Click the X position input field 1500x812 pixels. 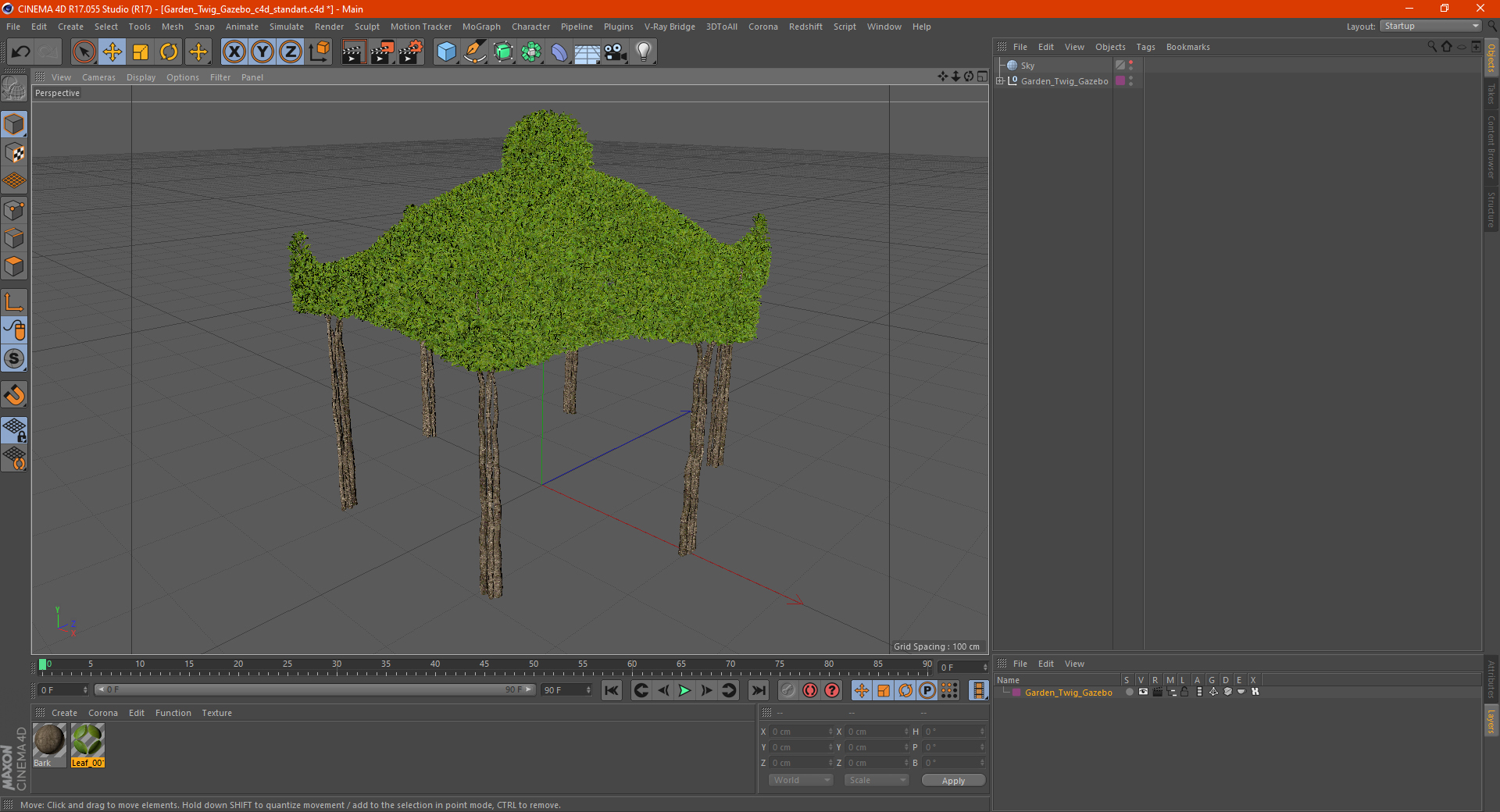coord(802,732)
